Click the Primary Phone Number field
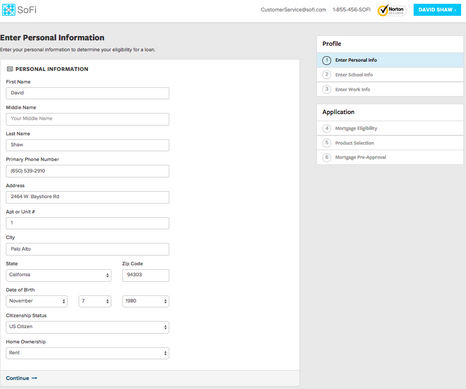Screen dimensions: 466x389 pos(88,171)
